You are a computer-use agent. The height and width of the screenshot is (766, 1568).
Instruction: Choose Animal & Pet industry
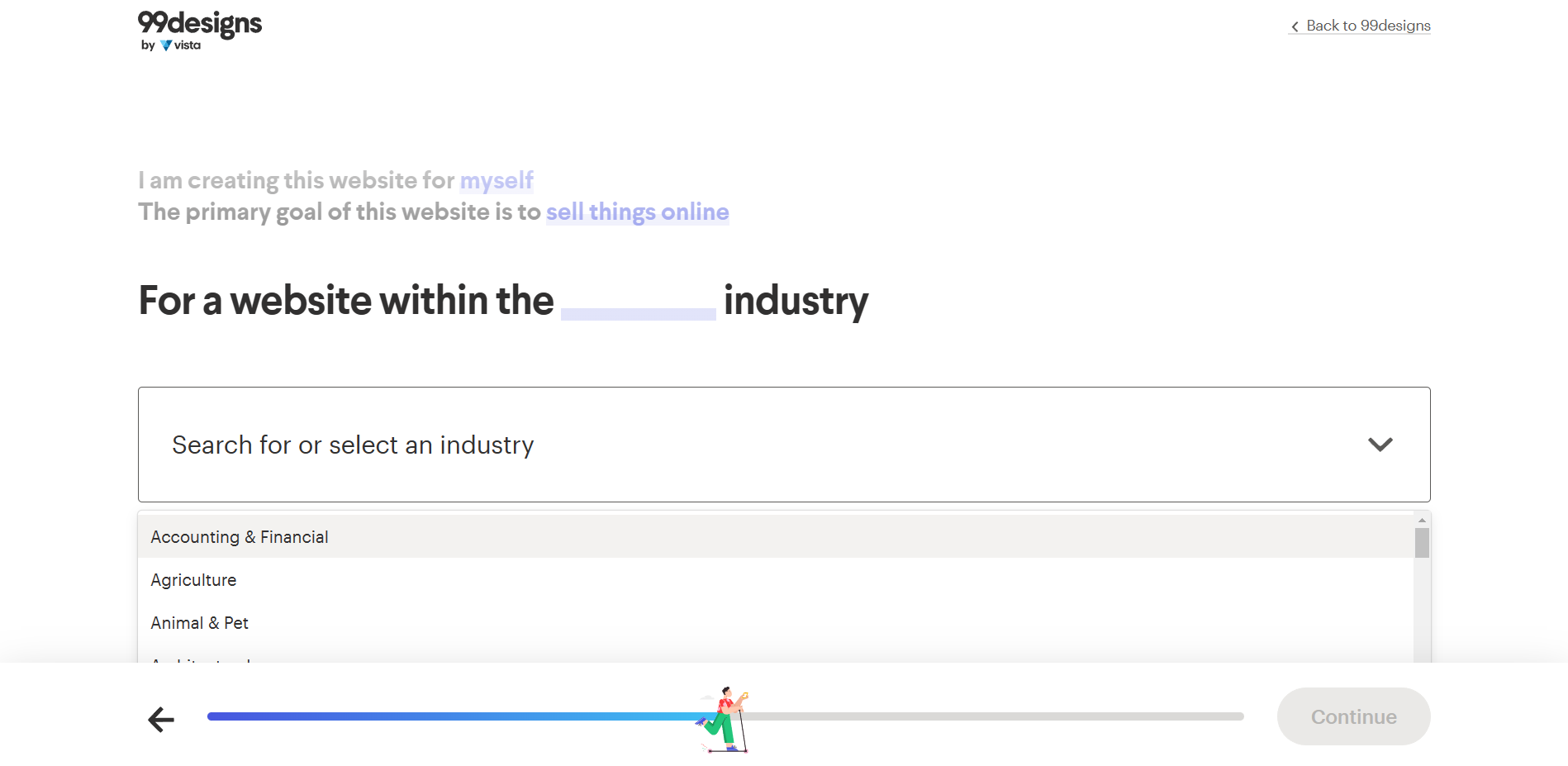pyautogui.click(x=776, y=623)
